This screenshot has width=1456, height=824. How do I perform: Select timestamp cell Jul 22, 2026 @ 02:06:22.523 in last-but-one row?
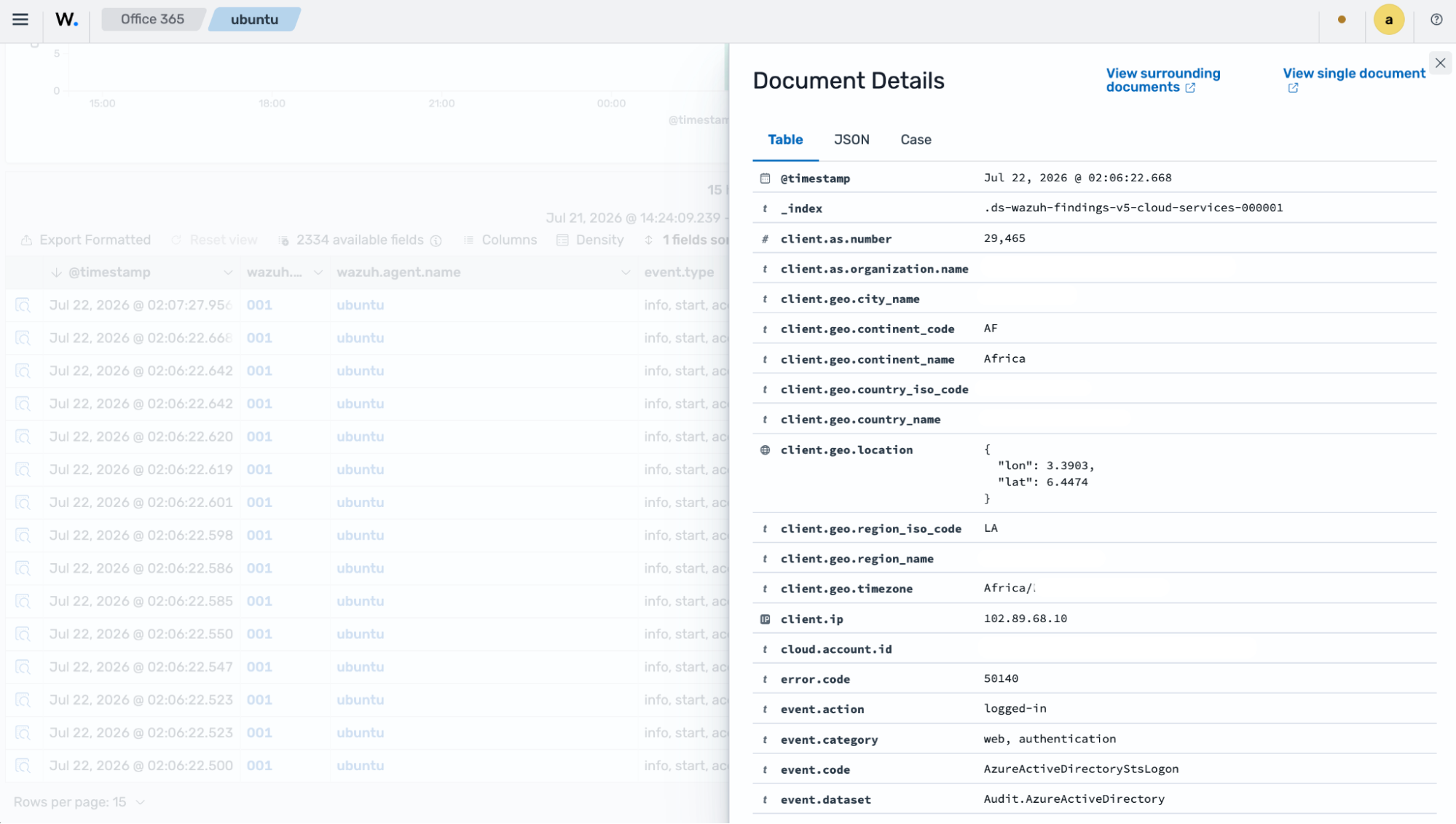coord(141,733)
